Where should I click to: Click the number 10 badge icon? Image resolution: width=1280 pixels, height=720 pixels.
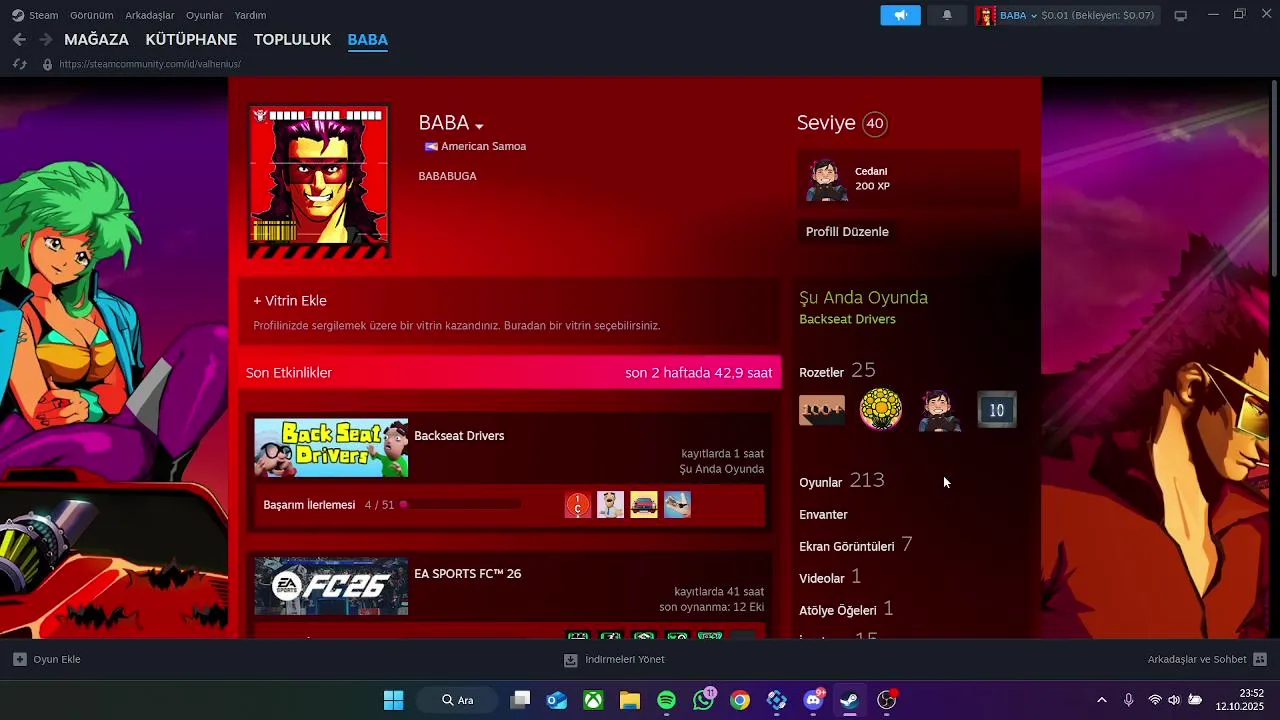click(x=996, y=410)
